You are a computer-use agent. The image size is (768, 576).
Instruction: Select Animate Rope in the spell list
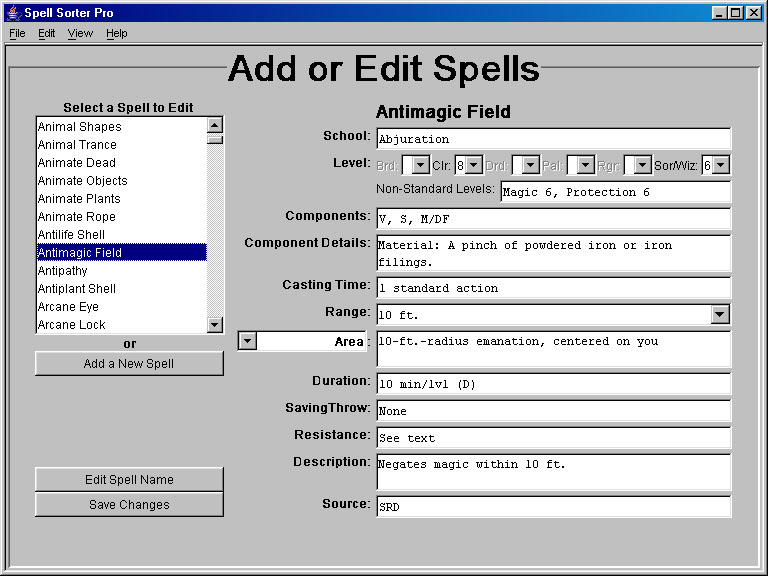121,216
